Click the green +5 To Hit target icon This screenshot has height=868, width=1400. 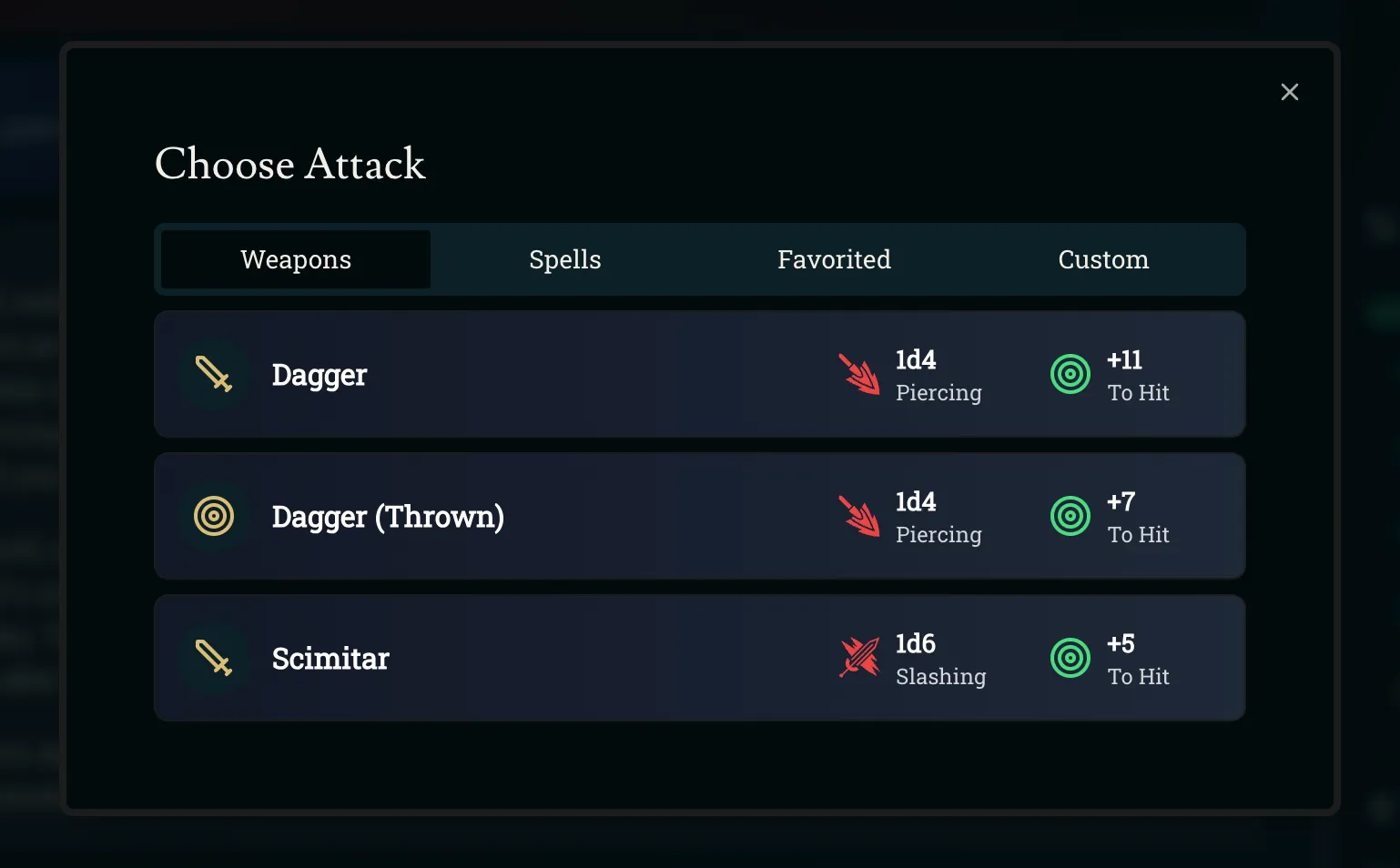tap(1070, 658)
